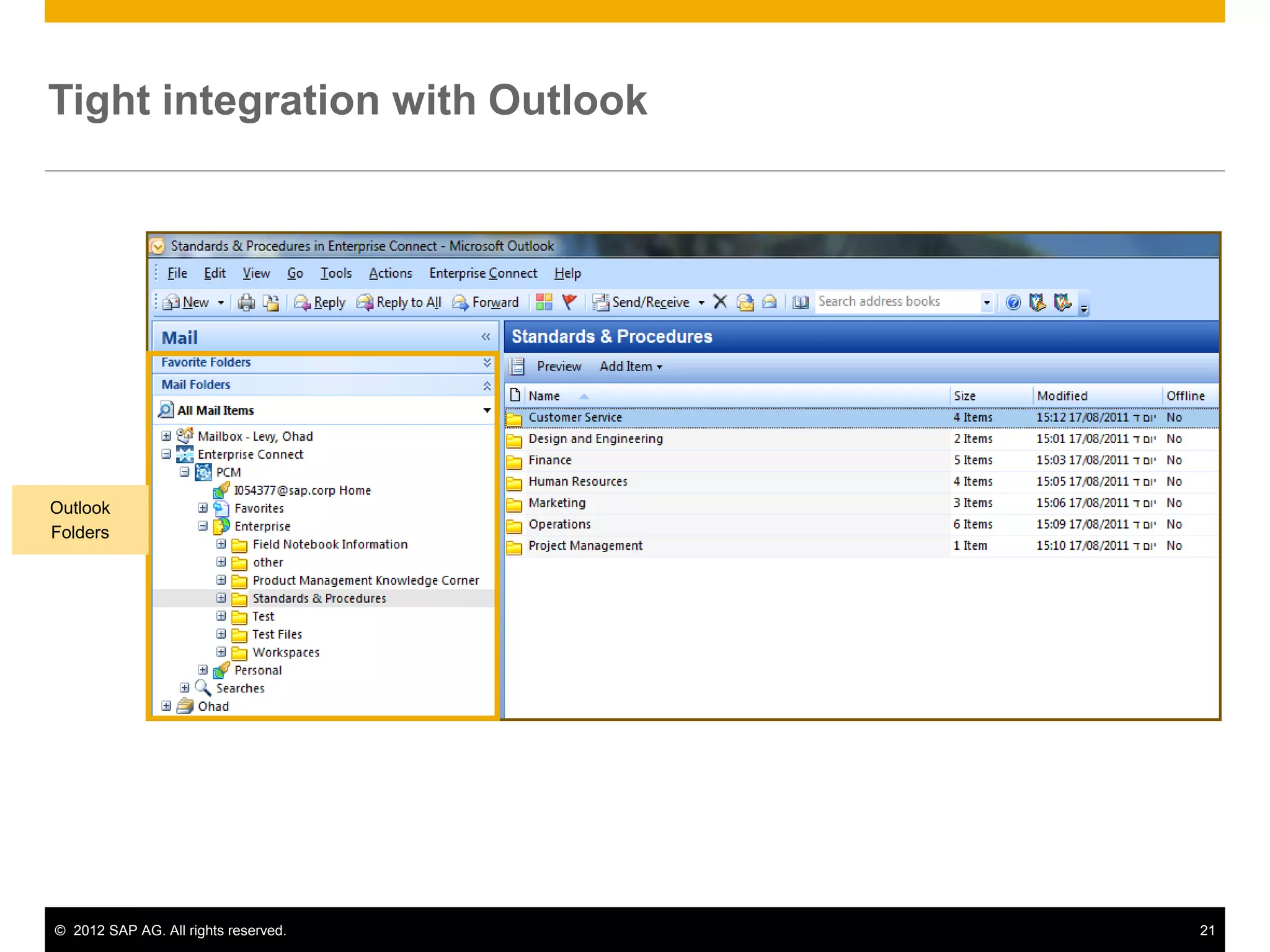1270x952 pixels.
Task: Select the Operations folder row
Action: point(862,524)
